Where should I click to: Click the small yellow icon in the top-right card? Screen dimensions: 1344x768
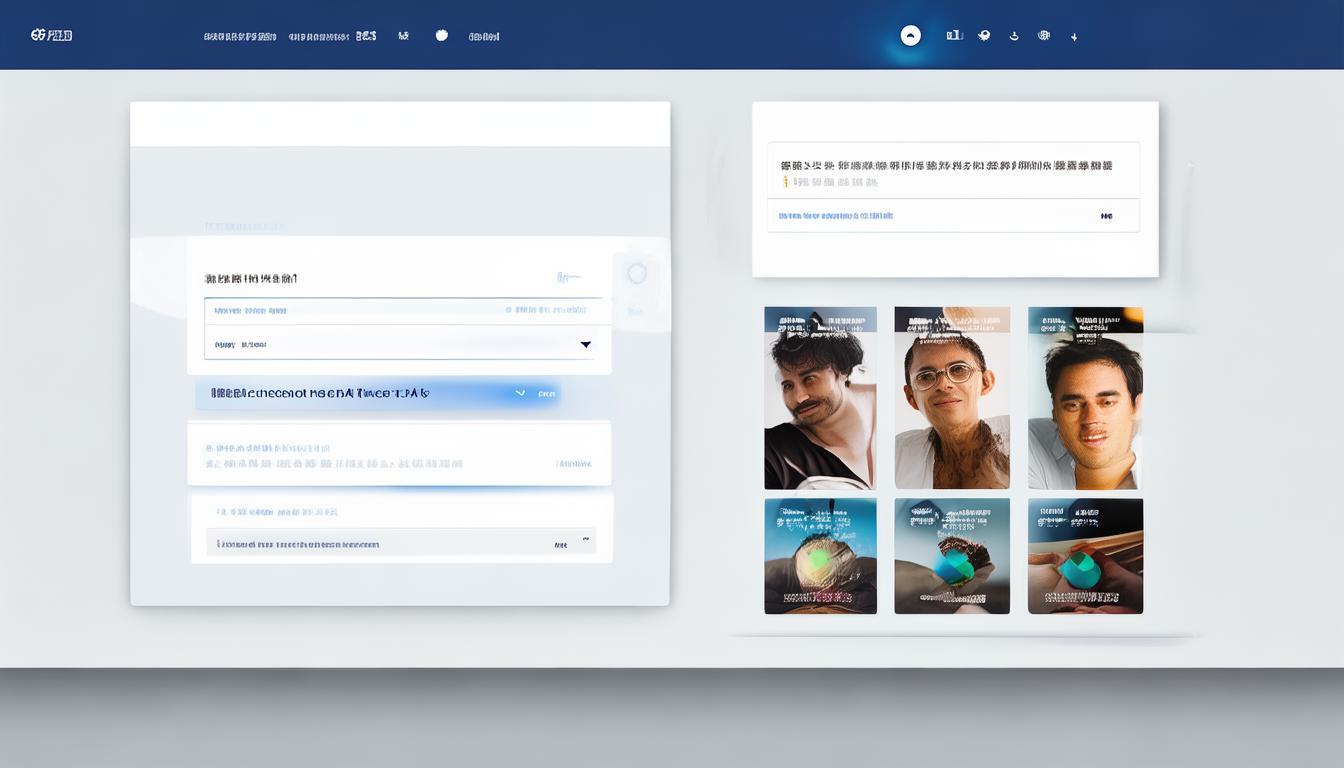coord(785,183)
